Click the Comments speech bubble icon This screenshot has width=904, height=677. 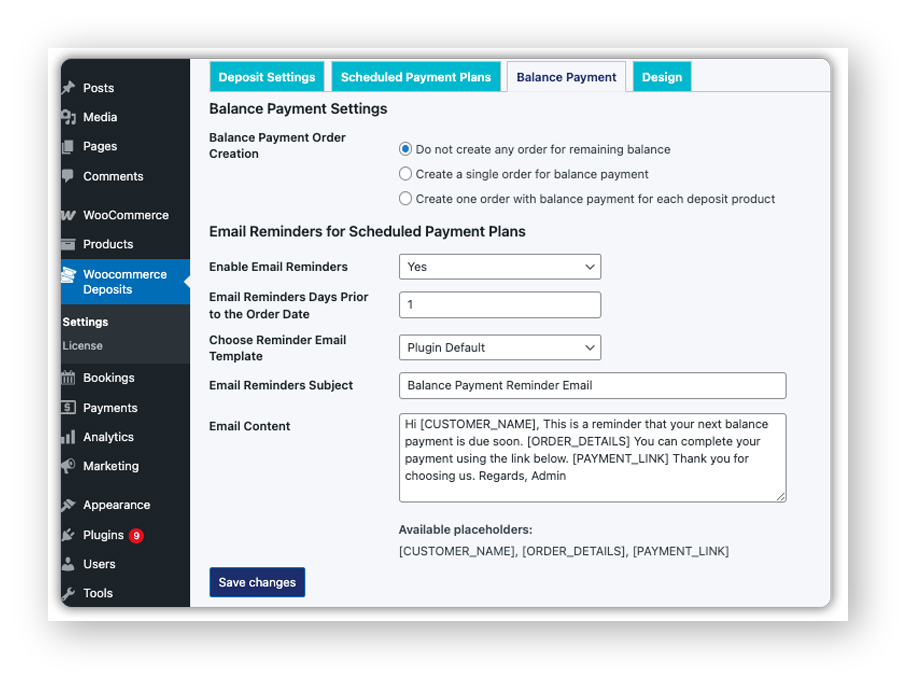[x=68, y=176]
